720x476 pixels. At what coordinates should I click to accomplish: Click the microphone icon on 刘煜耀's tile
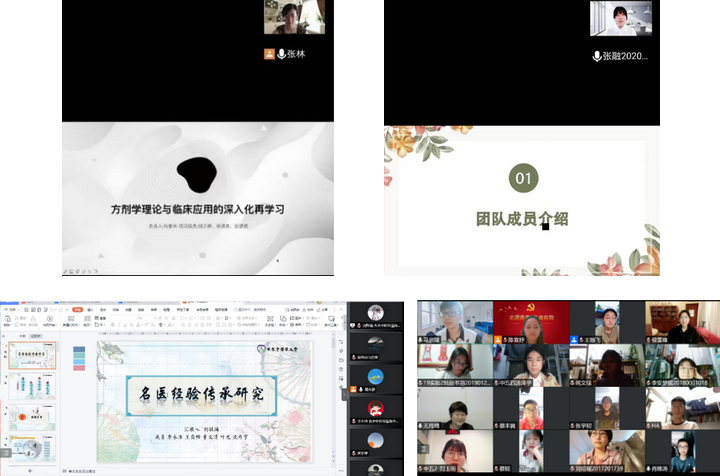(x=575, y=467)
